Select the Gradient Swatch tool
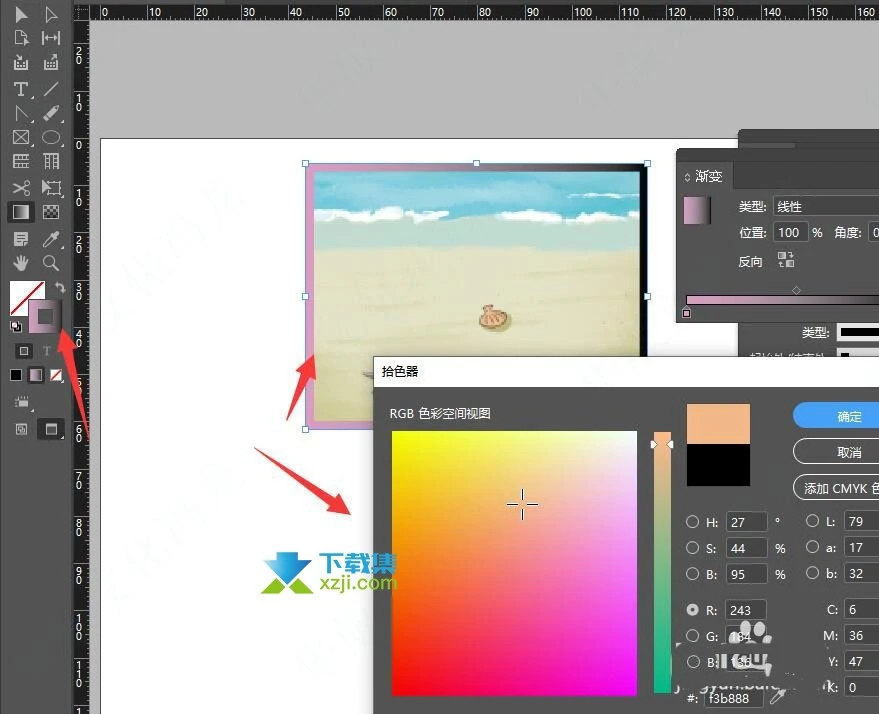Screen dimensions: 879x714 (x=21, y=212)
